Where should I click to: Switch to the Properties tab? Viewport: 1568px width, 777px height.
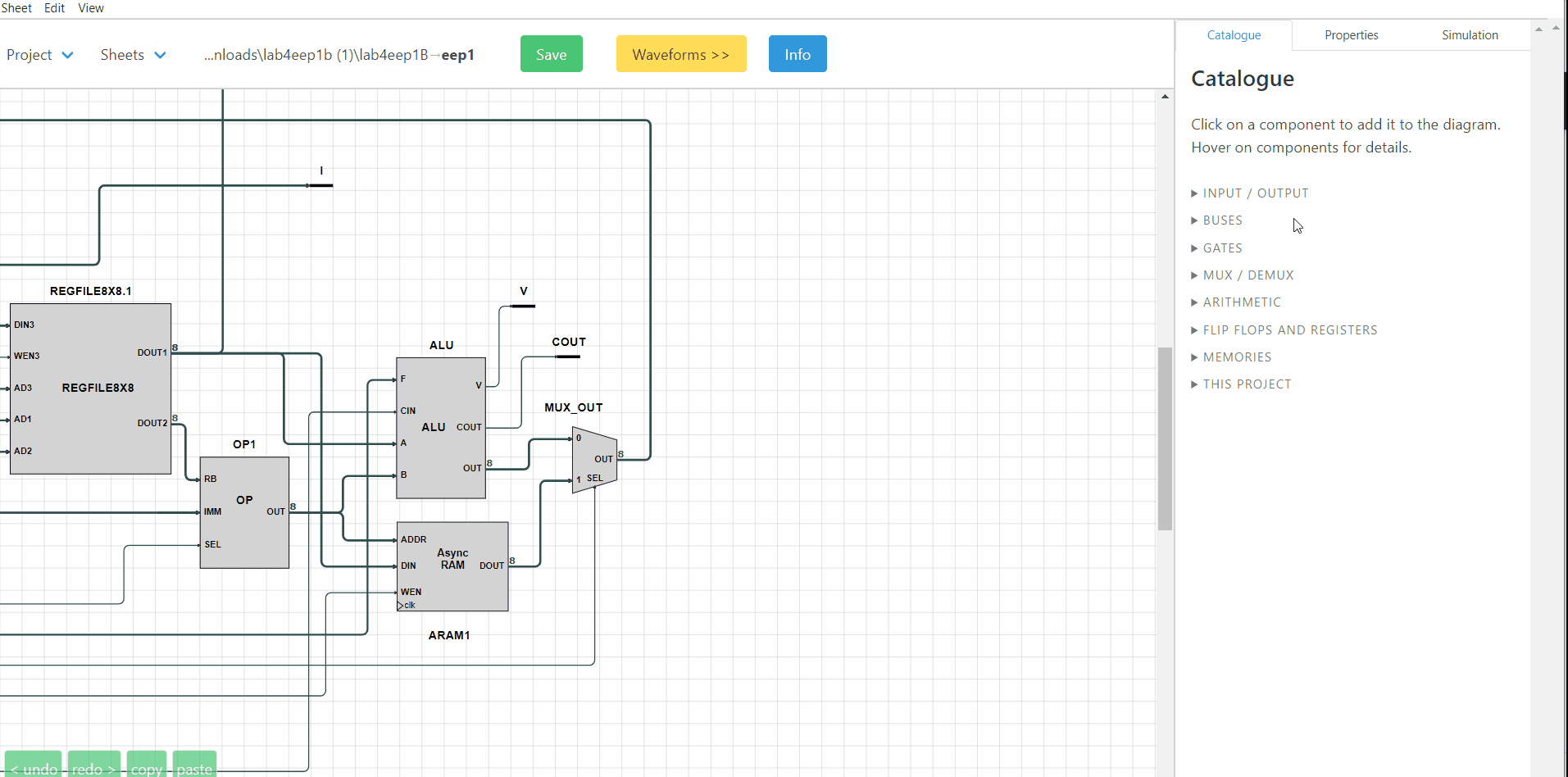pyautogui.click(x=1351, y=35)
